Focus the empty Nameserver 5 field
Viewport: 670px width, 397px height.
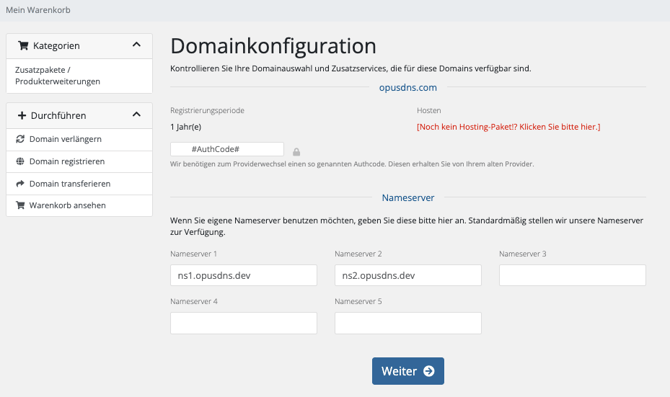pyautogui.click(x=408, y=323)
